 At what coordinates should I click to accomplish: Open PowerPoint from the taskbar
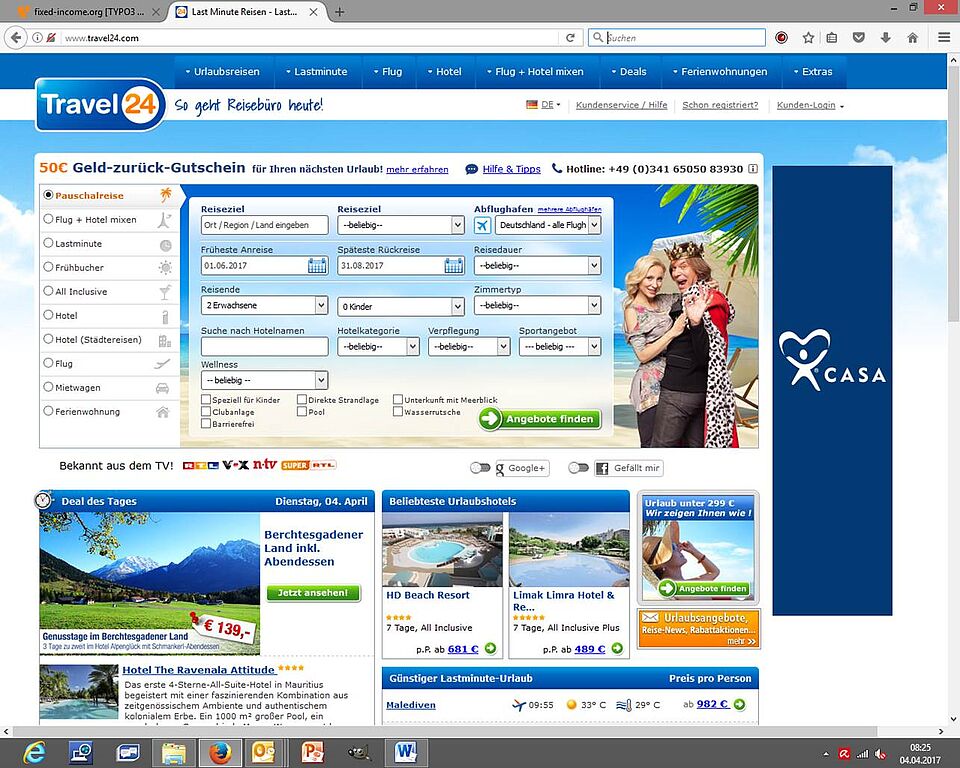click(x=312, y=753)
